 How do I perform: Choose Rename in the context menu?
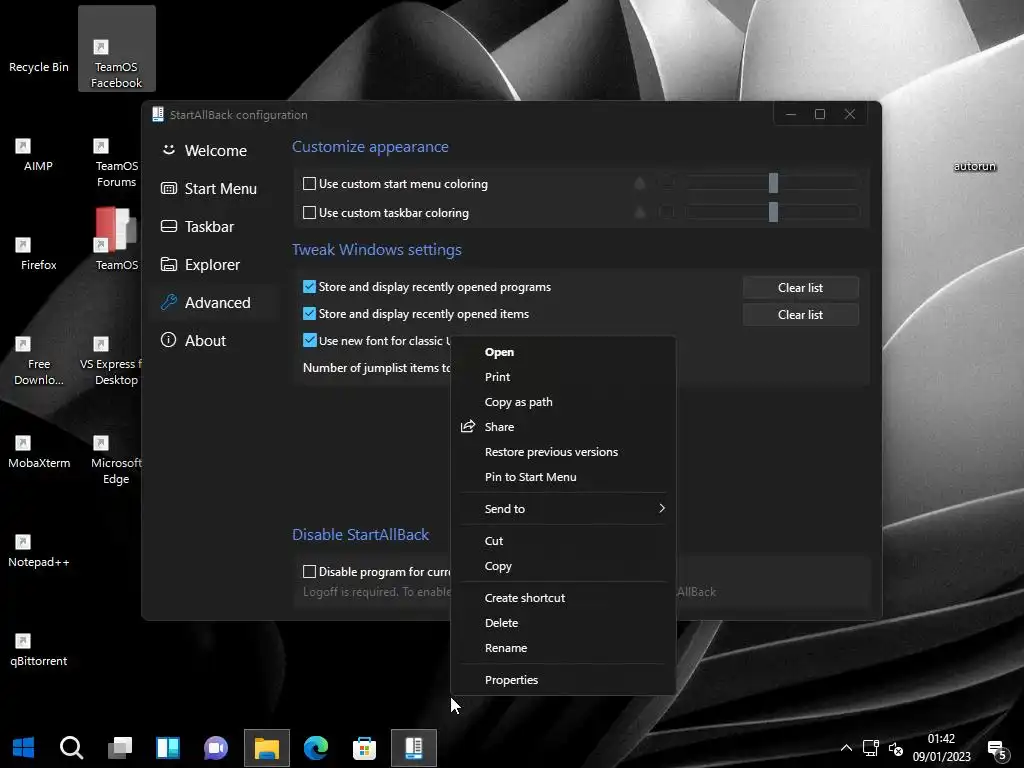coord(563,648)
